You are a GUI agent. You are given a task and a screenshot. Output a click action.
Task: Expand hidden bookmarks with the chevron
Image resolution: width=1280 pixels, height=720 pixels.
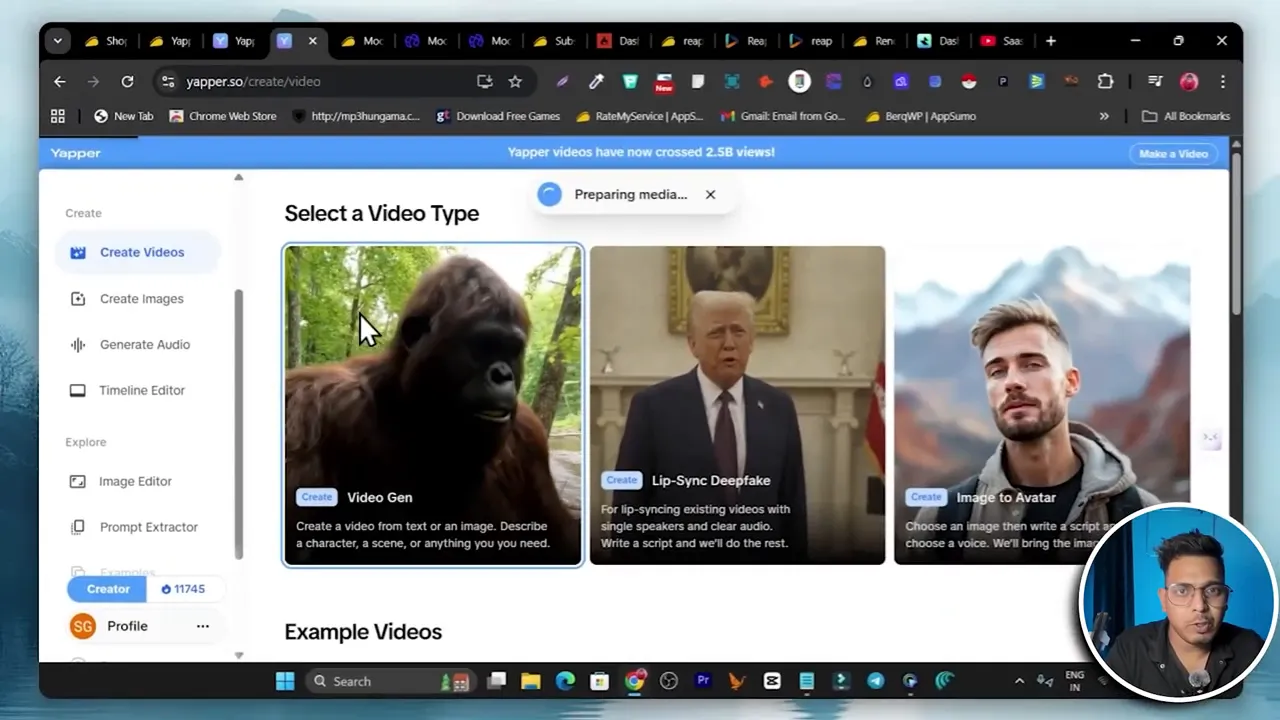click(1104, 116)
